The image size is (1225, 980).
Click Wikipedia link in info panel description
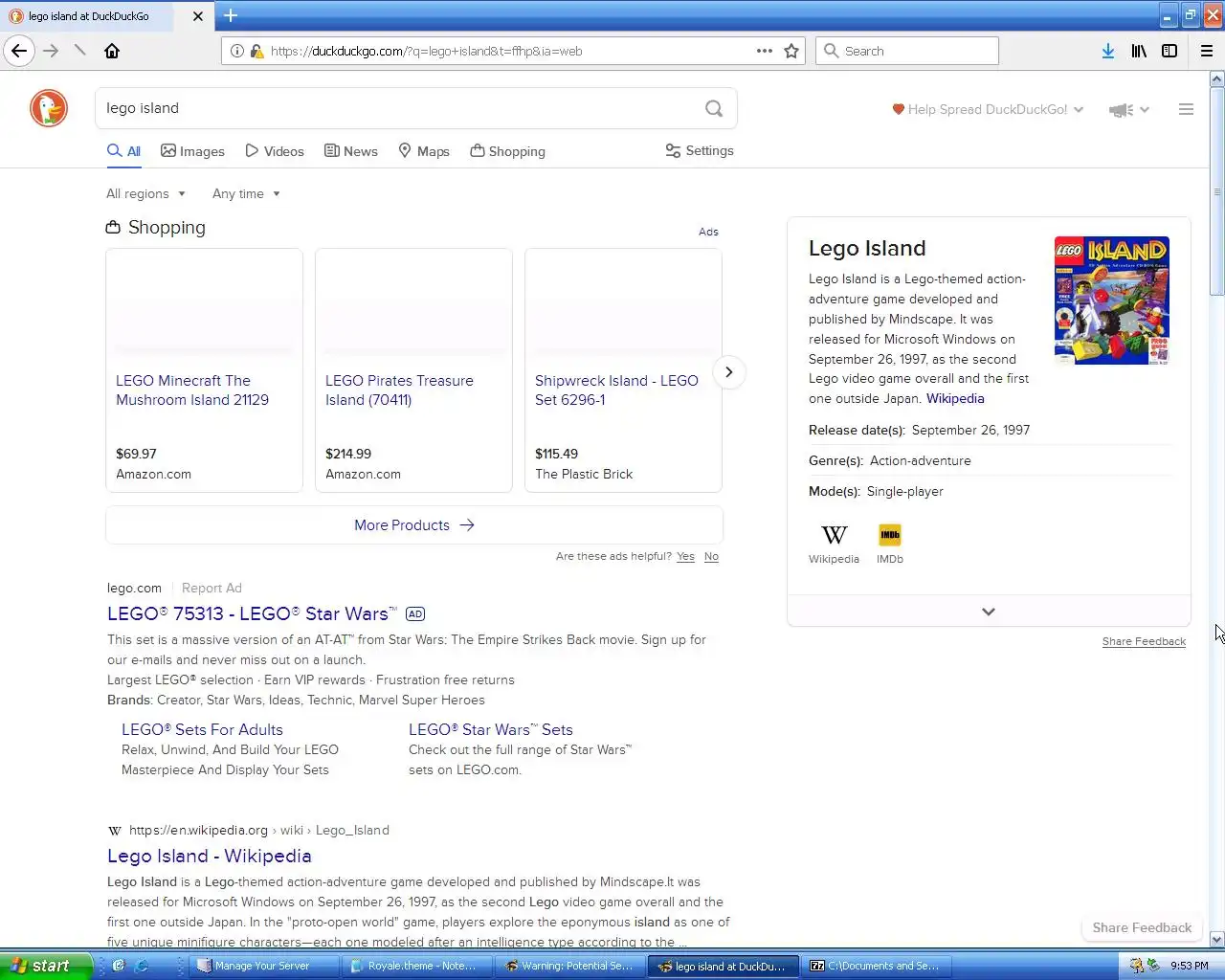(x=955, y=399)
